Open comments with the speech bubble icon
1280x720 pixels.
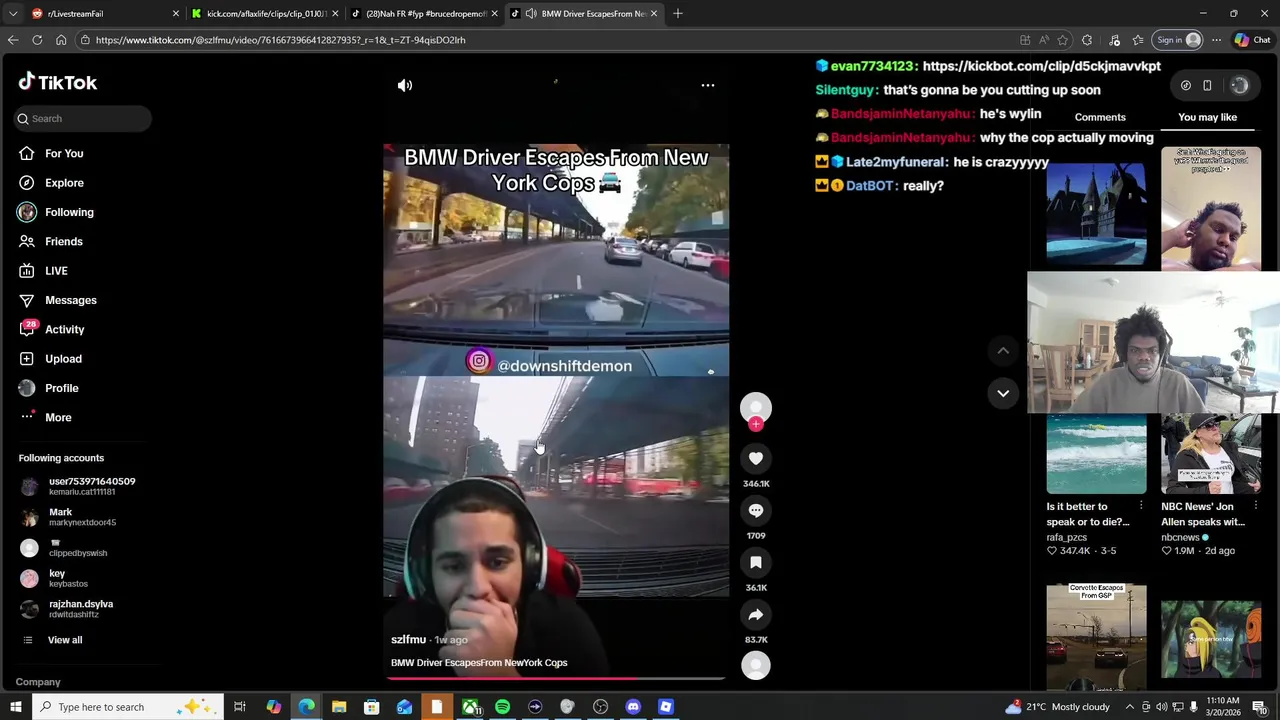(756, 510)
